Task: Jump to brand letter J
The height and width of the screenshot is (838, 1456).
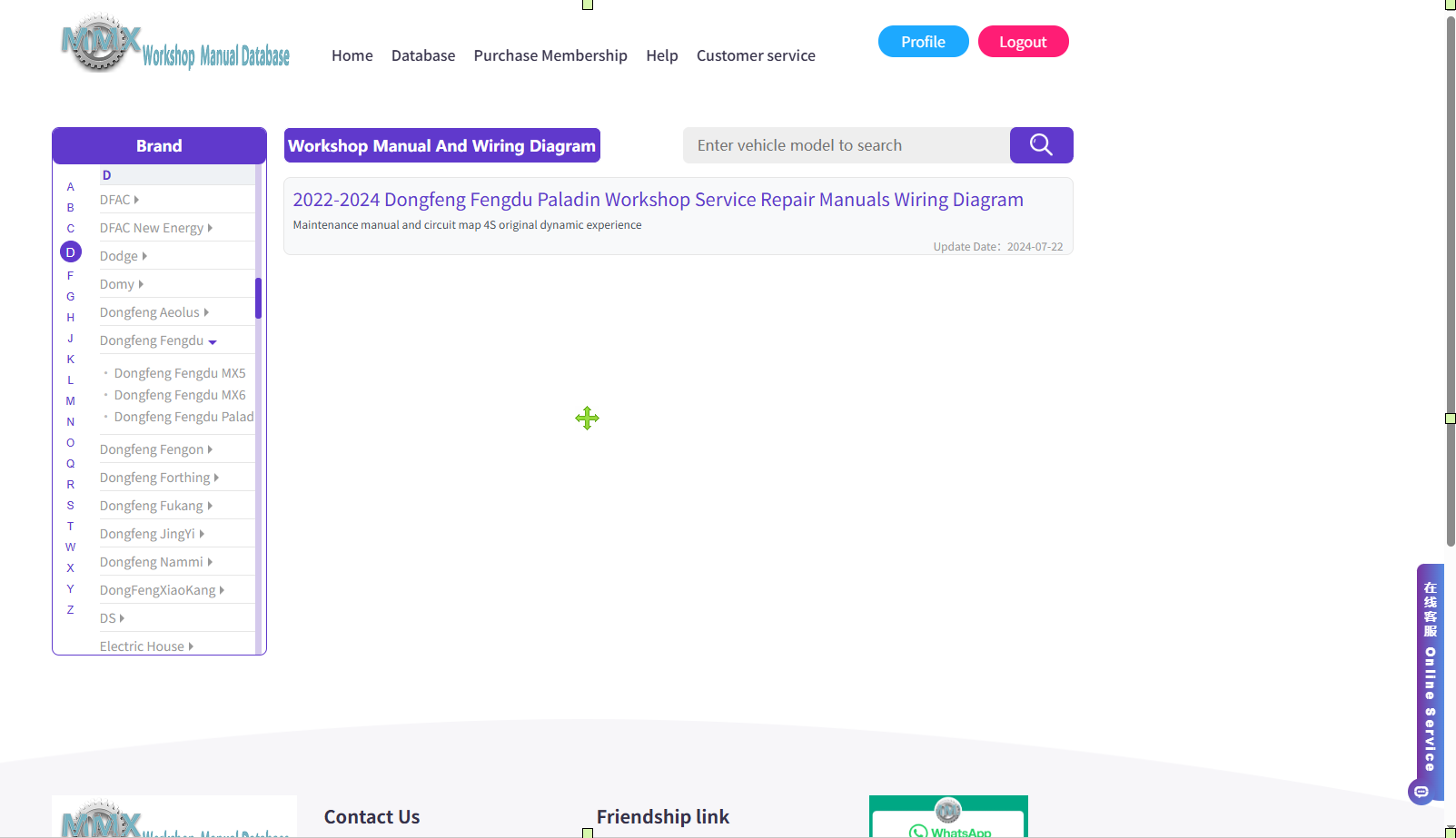Action: point(71,339)
